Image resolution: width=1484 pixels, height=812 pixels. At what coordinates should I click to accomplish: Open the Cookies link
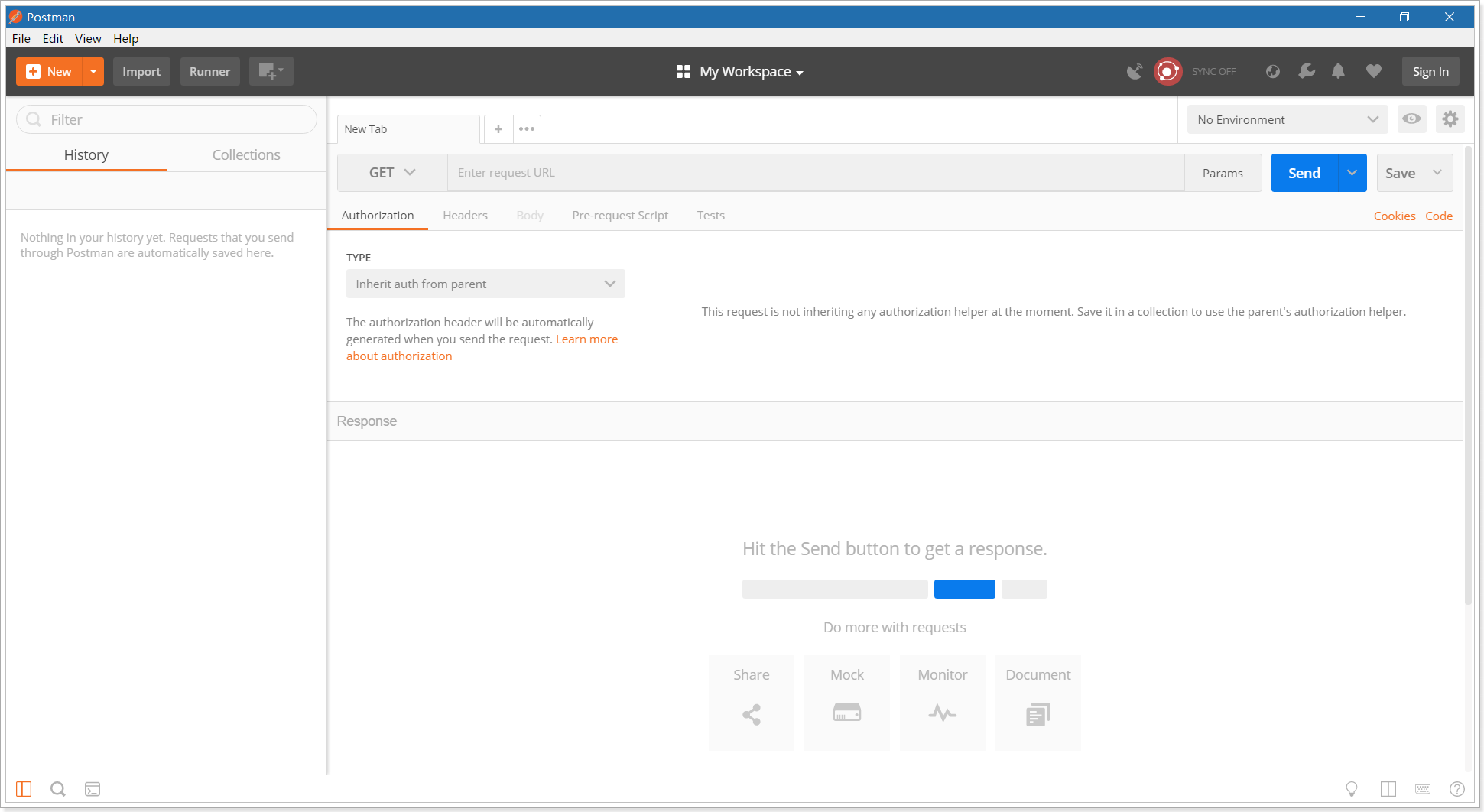1395,216
